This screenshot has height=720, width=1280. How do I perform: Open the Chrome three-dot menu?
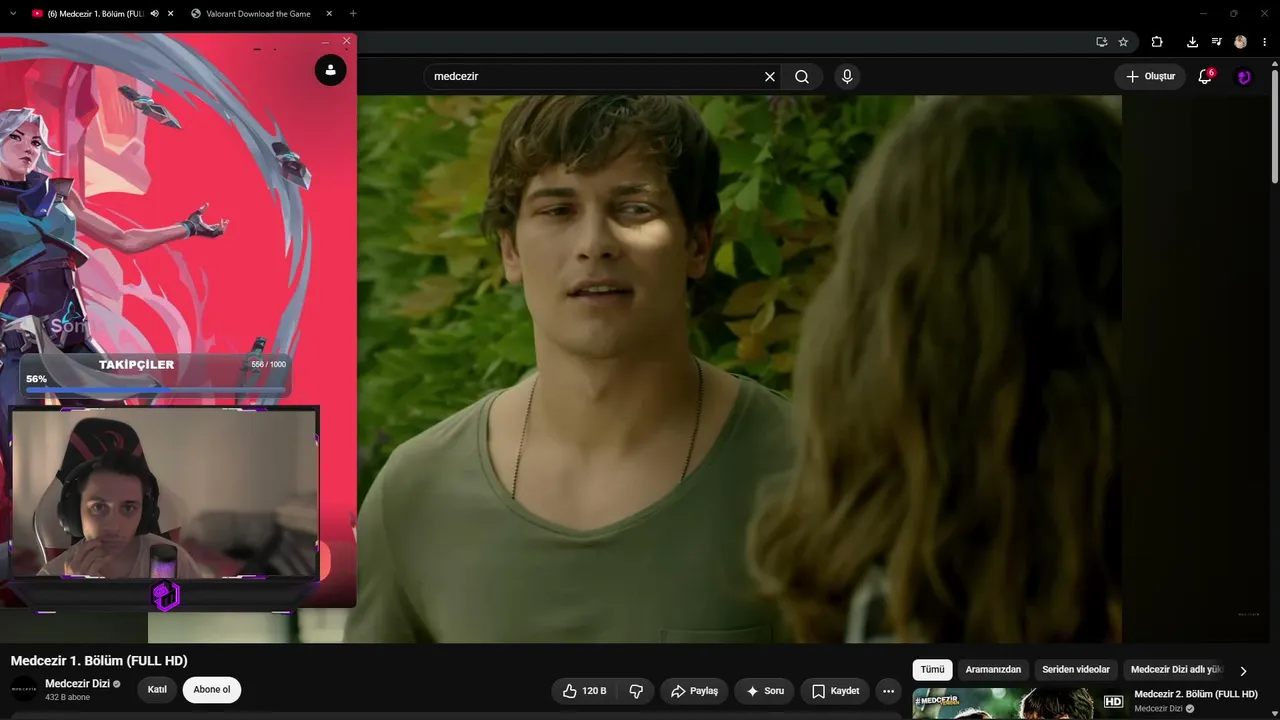point(1265,42)
